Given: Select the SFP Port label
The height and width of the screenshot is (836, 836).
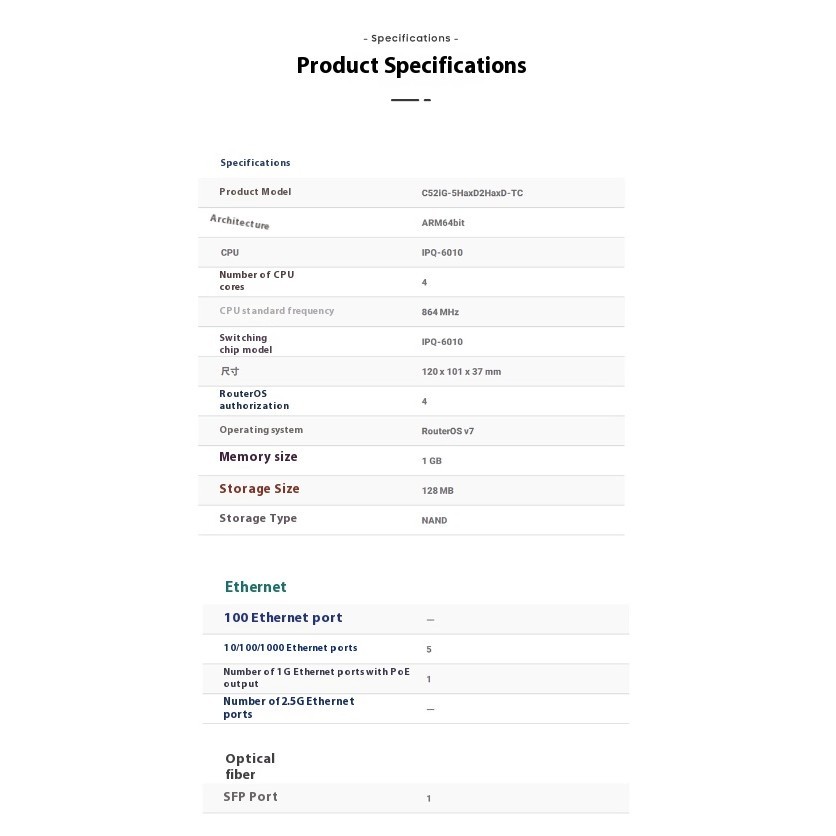Looking at the screenshot, I should 250,797.
